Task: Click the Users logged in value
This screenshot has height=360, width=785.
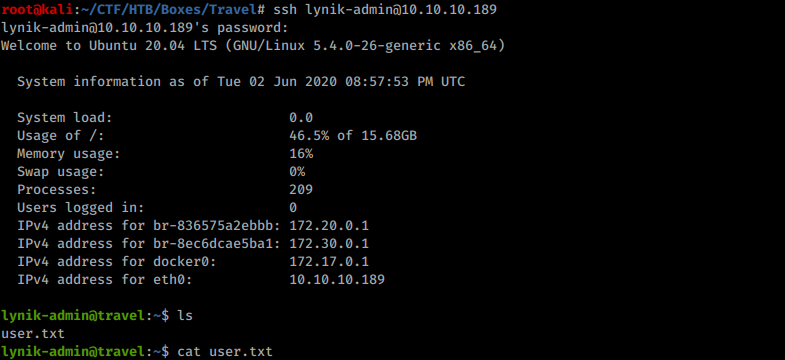Action: pyautogui.click(x=293, y=208)
